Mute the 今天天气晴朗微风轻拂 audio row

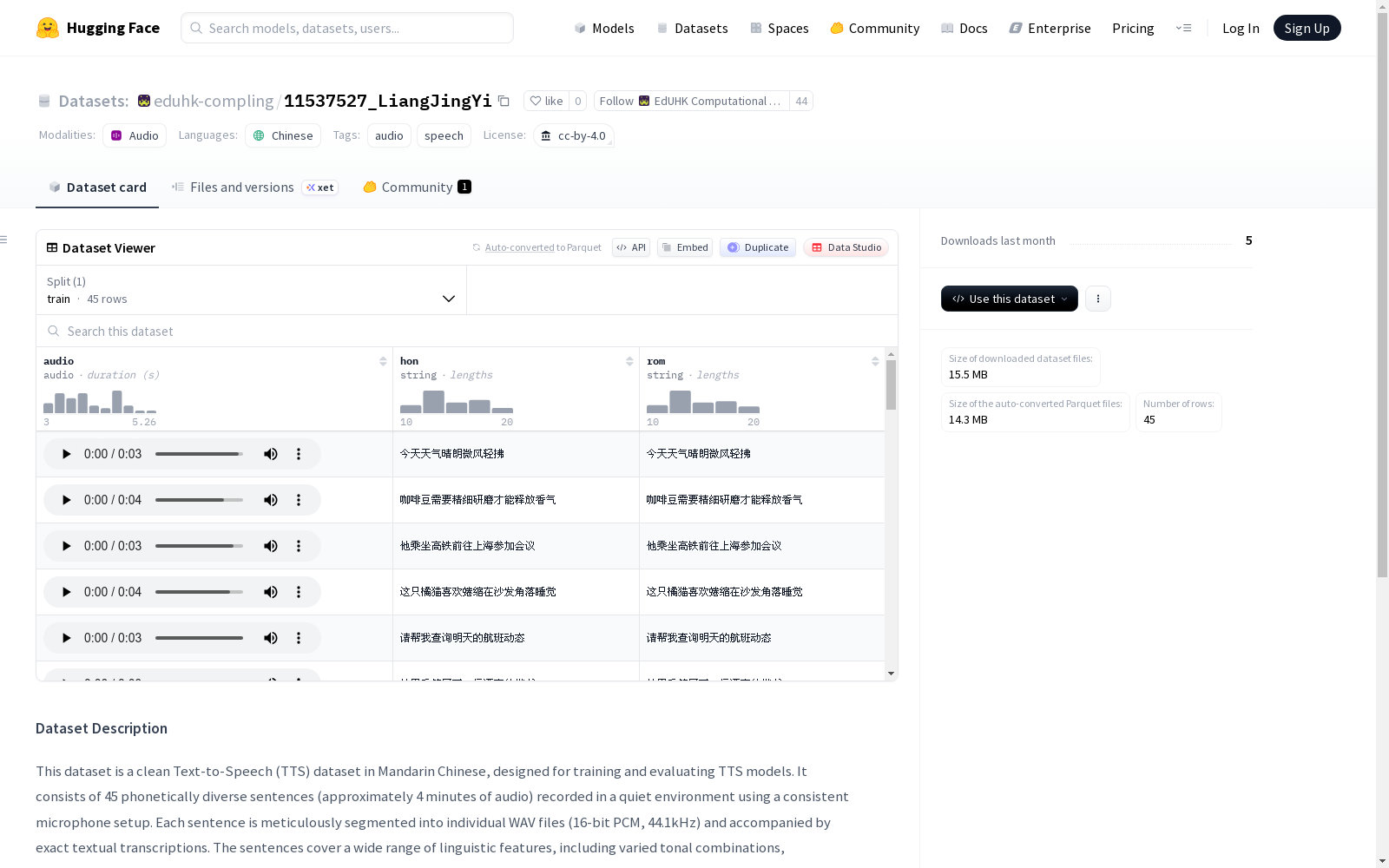[x=271, y=454]
